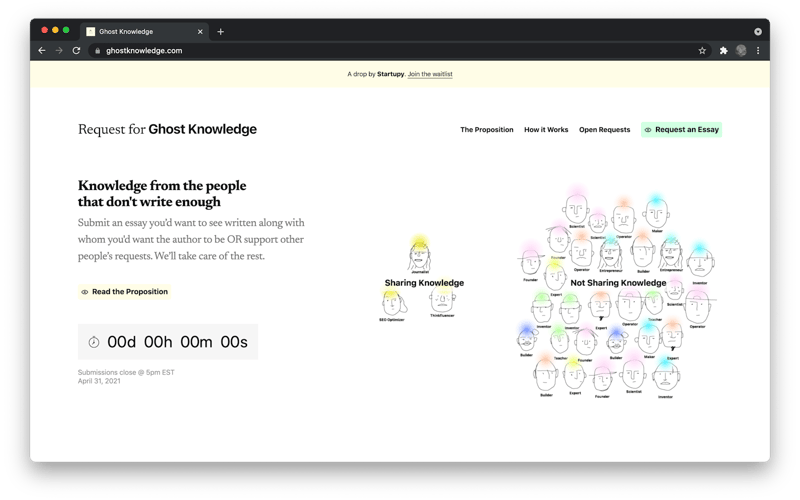Reload the page with refresh icon

77,51
